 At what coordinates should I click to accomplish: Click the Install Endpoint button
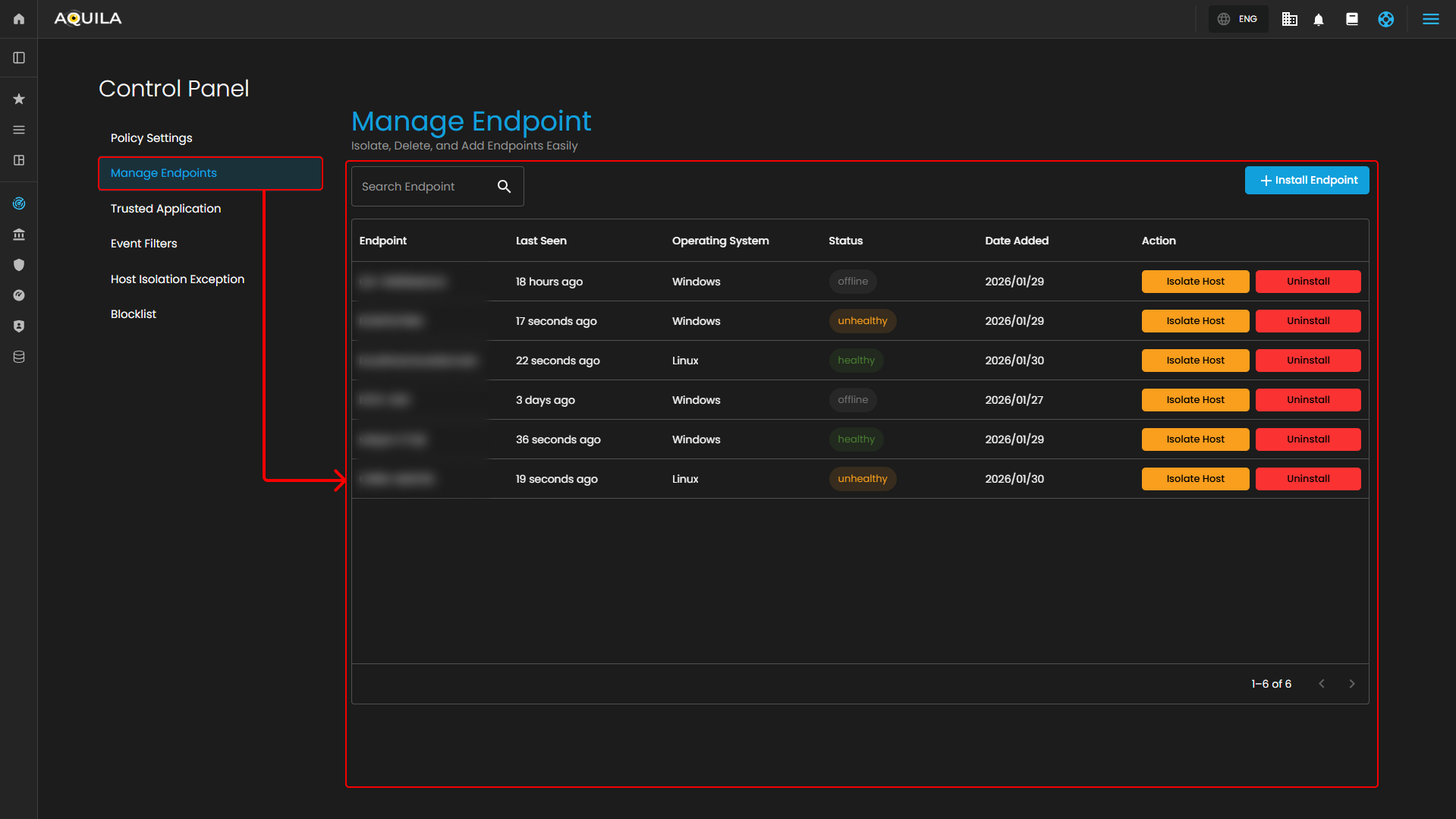coord(1307,181)
